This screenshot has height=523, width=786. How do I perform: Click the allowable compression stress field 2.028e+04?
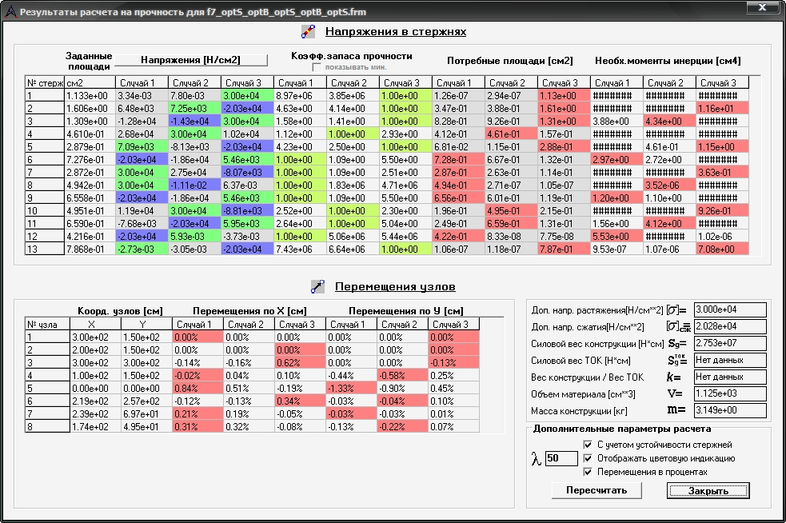click(730, 326)
